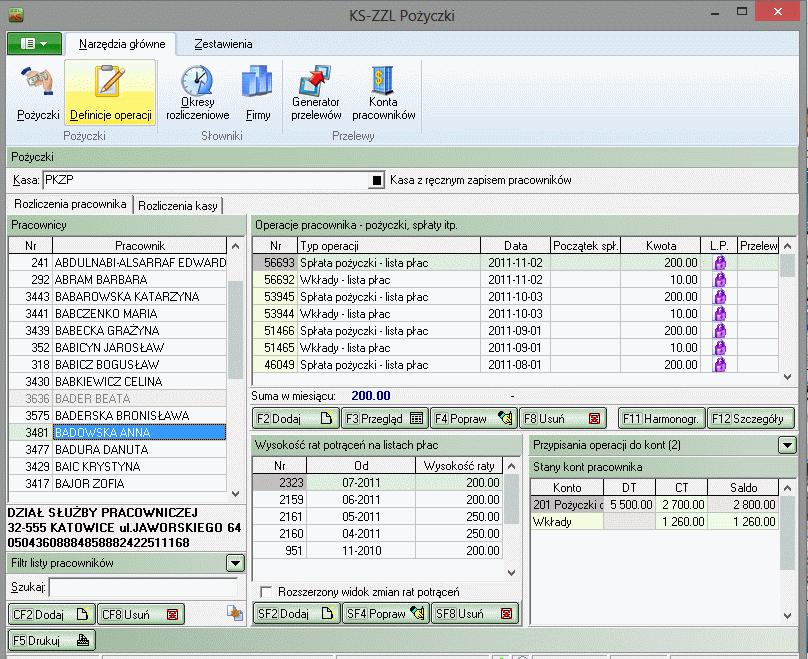Open the green application menu button
Viewport: 808px width, 659px height.
(34, 44)
